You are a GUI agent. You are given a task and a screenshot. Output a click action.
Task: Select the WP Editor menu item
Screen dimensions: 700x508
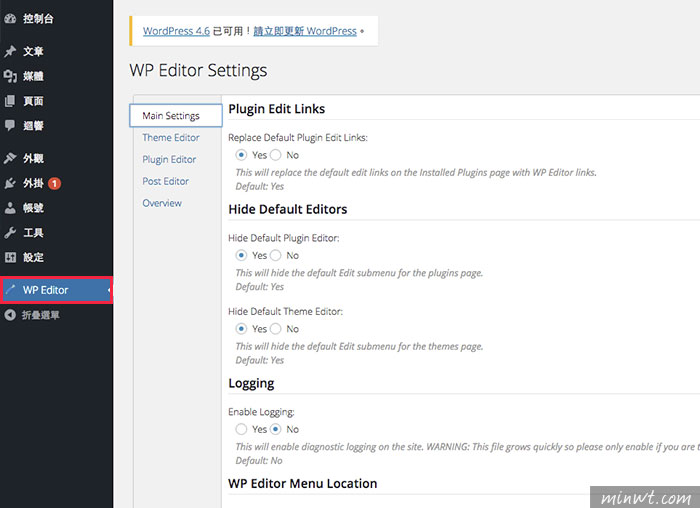(x=56, y=290)
